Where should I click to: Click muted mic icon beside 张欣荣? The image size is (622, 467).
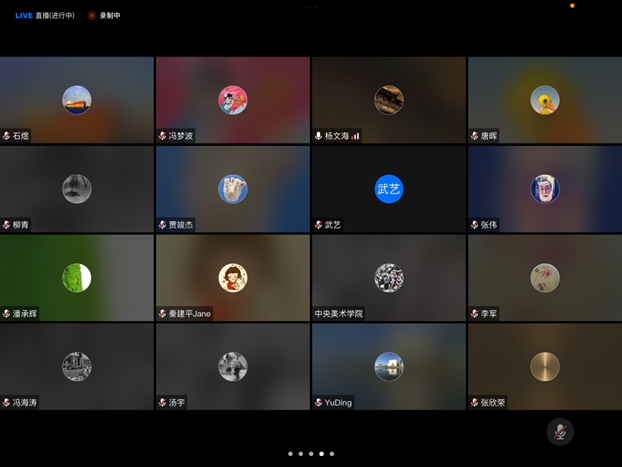474,403
